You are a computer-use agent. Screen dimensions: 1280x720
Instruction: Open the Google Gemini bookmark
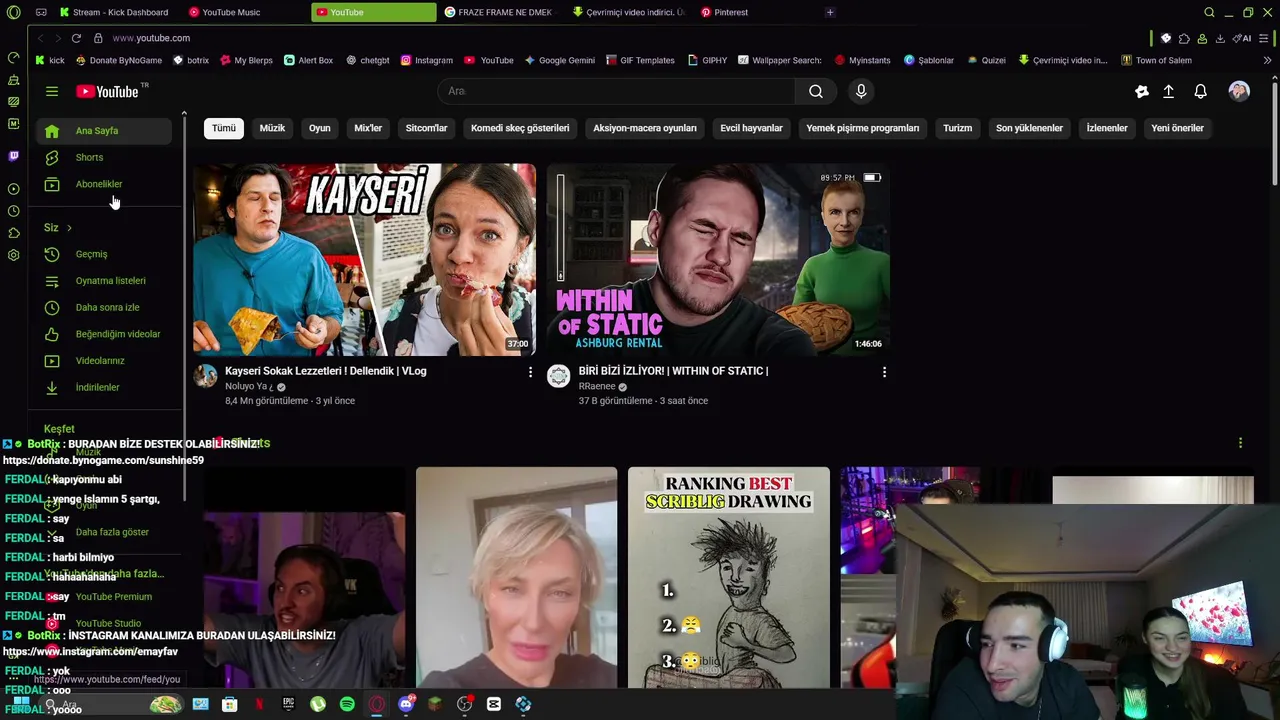click(x=560, y=60)
